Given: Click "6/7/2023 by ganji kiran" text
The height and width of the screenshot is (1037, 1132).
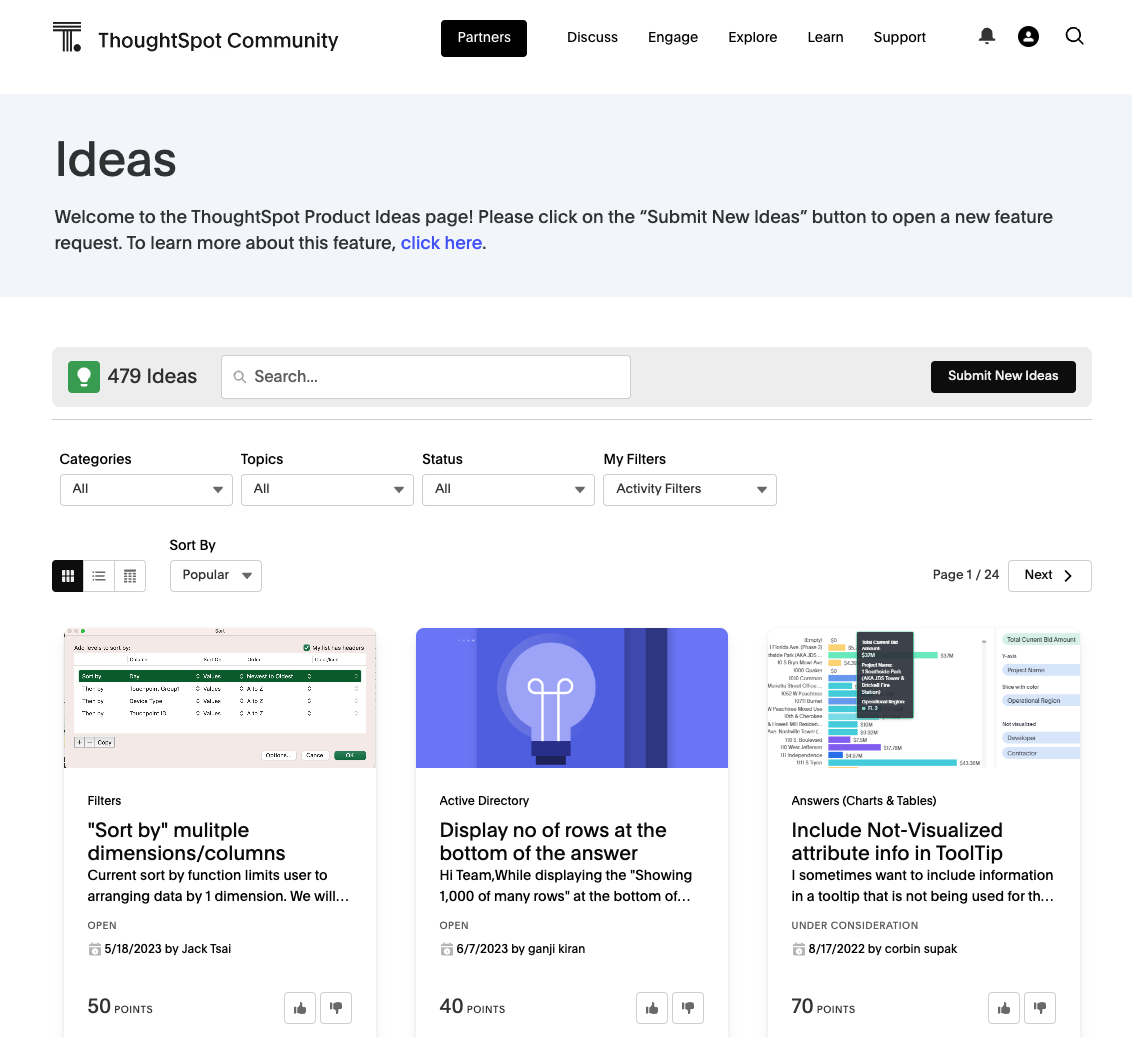Looking at the screenshot, I should 521,949.
